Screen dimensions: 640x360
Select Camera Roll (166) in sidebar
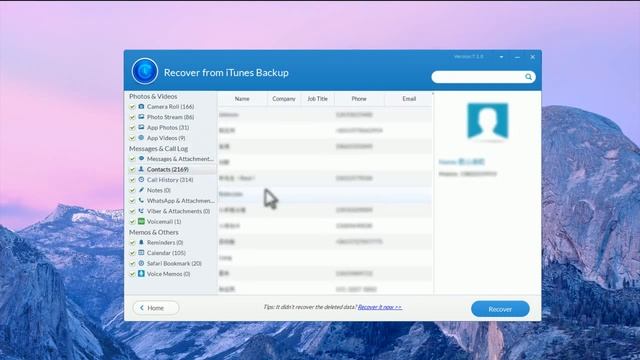(171, 107)
